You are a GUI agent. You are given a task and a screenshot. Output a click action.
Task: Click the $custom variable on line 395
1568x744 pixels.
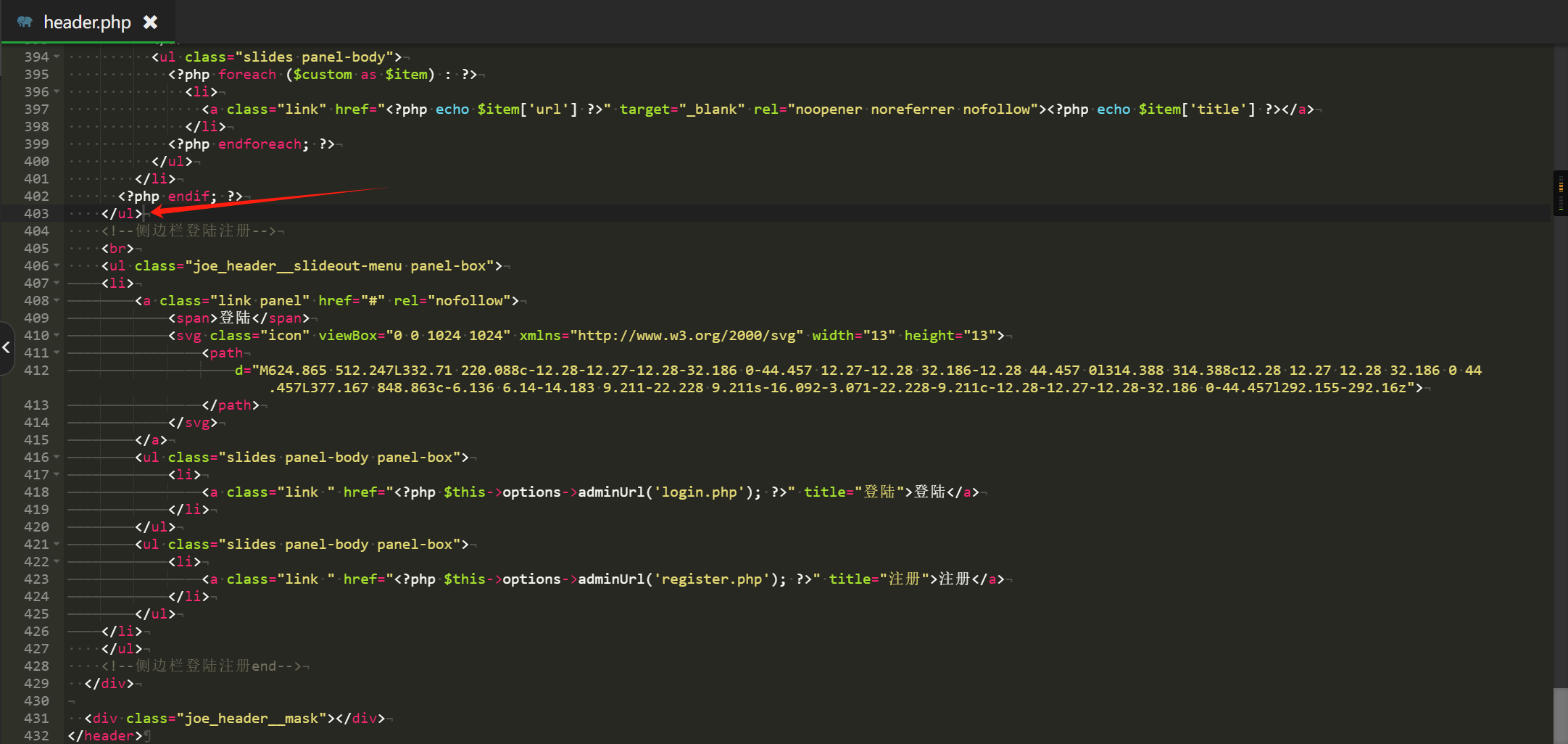click(x=323, y=74)
